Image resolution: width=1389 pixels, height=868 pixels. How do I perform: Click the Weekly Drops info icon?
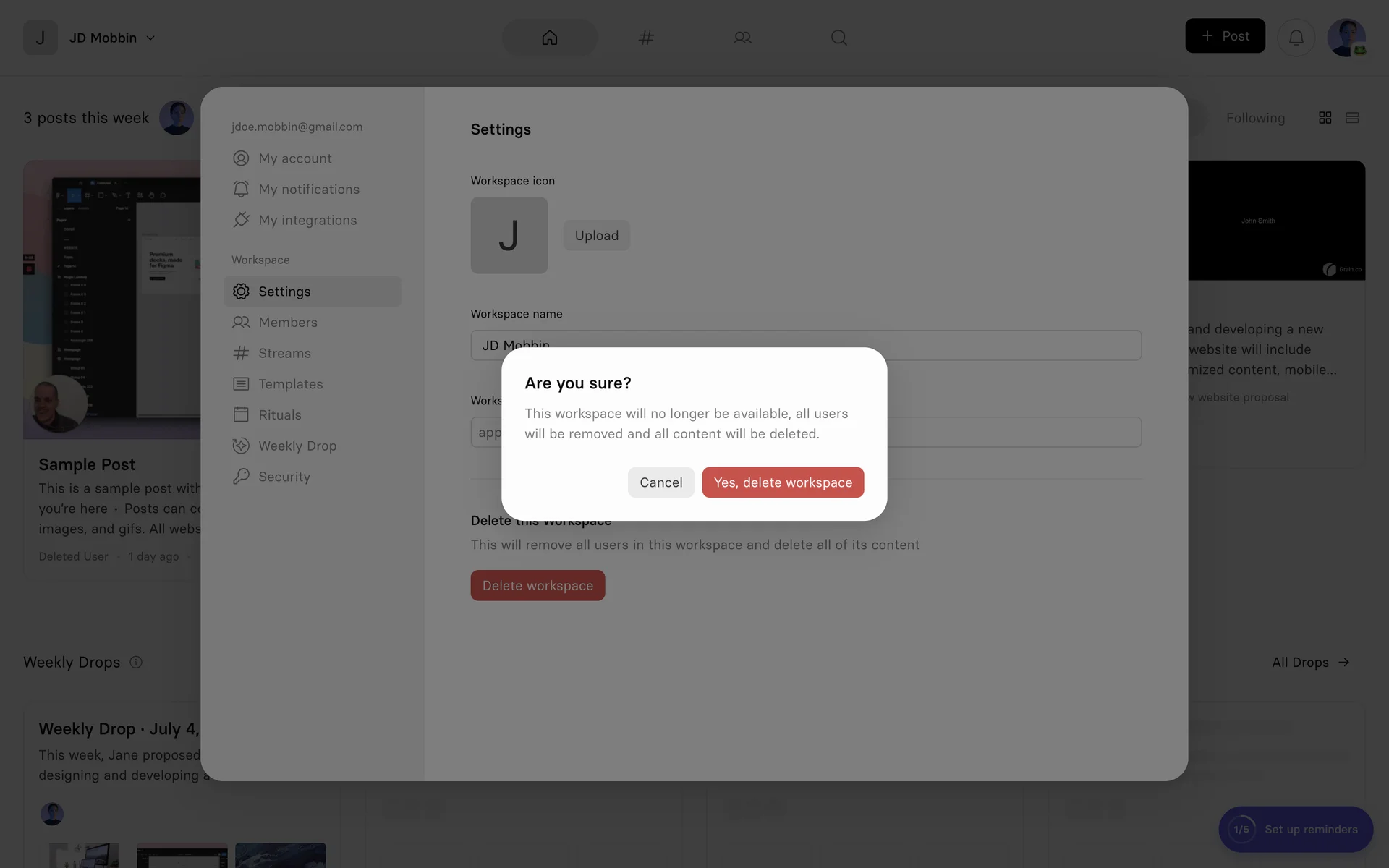tap(136, 662)
